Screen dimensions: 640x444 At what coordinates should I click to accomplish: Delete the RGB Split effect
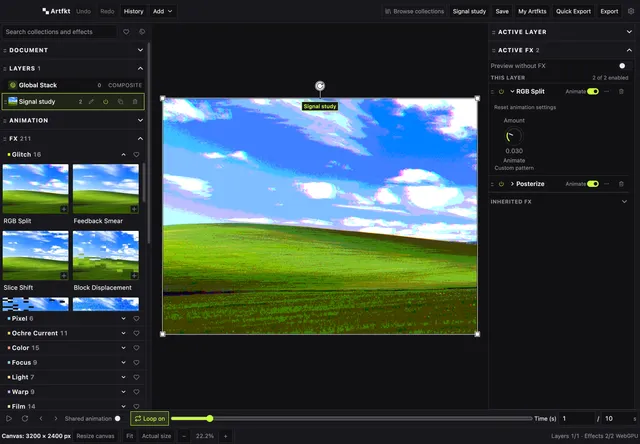621,91
